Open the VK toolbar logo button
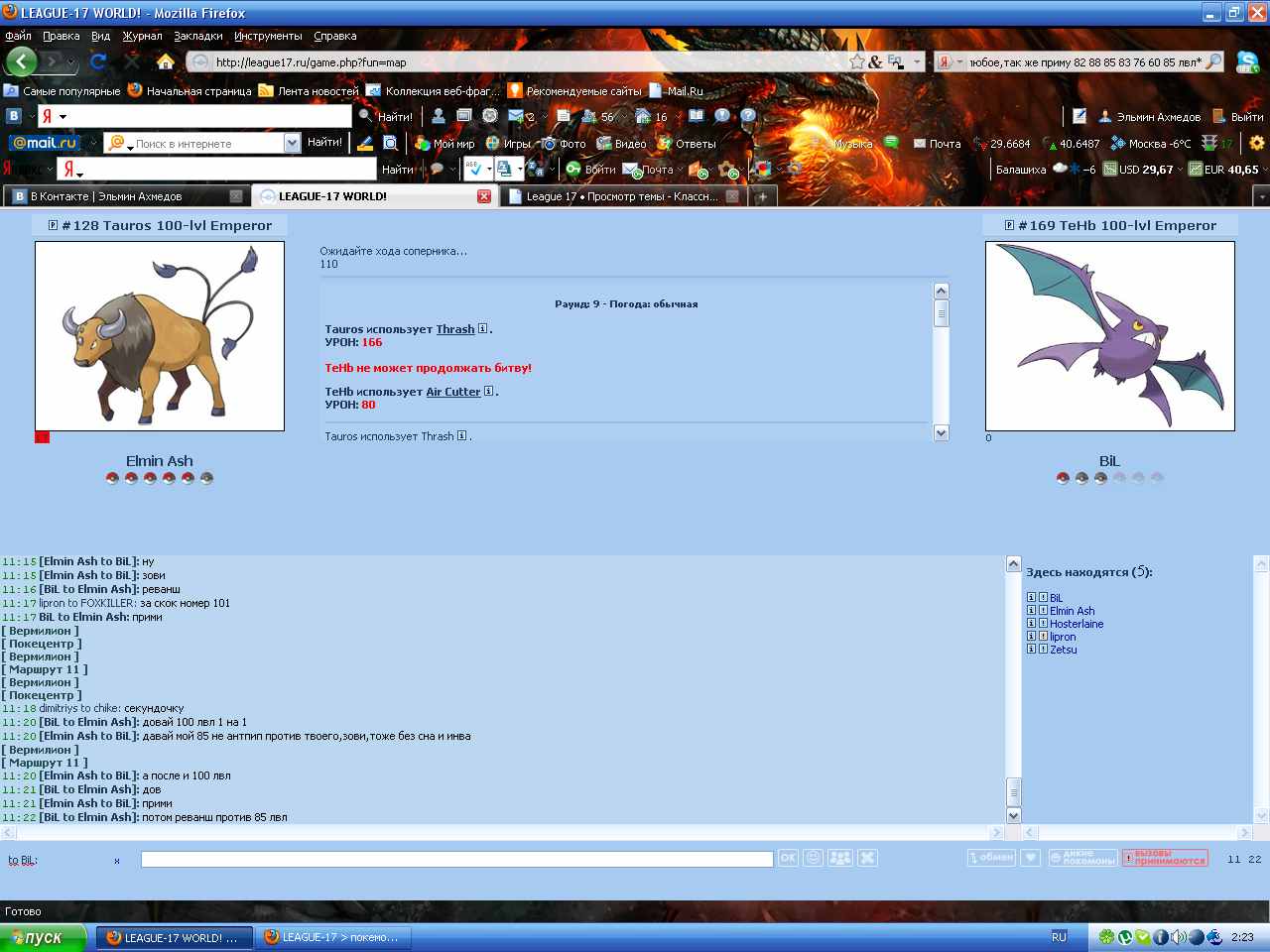1270x952 pixels. (14, 116)
